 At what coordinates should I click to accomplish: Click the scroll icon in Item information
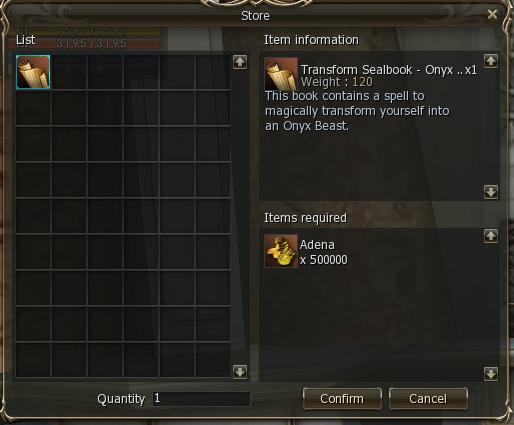(x=281, y=74)
